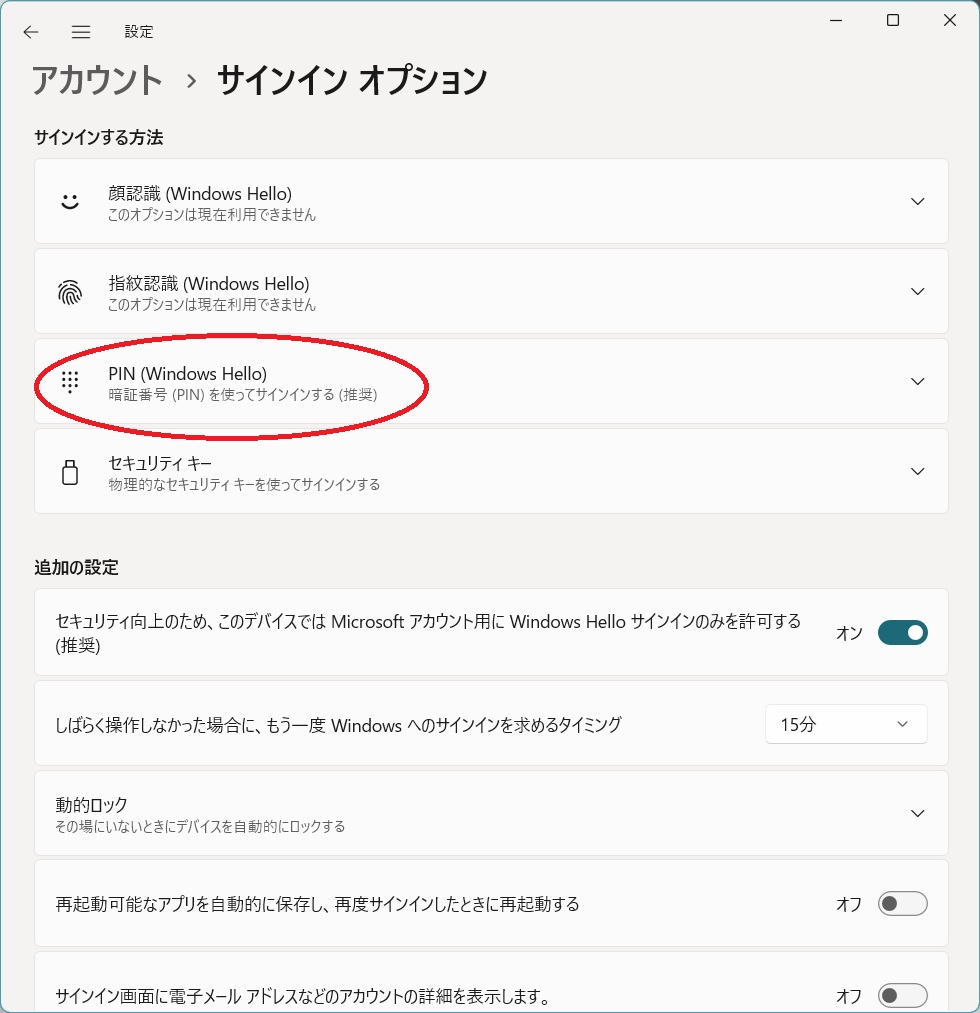
Task: Expand the 顔認識 (Windows Hello) section
Action: tap(917, 201)
